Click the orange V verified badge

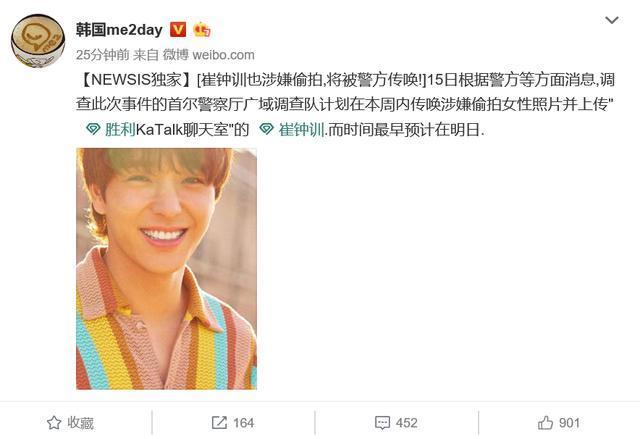(178, 29)
